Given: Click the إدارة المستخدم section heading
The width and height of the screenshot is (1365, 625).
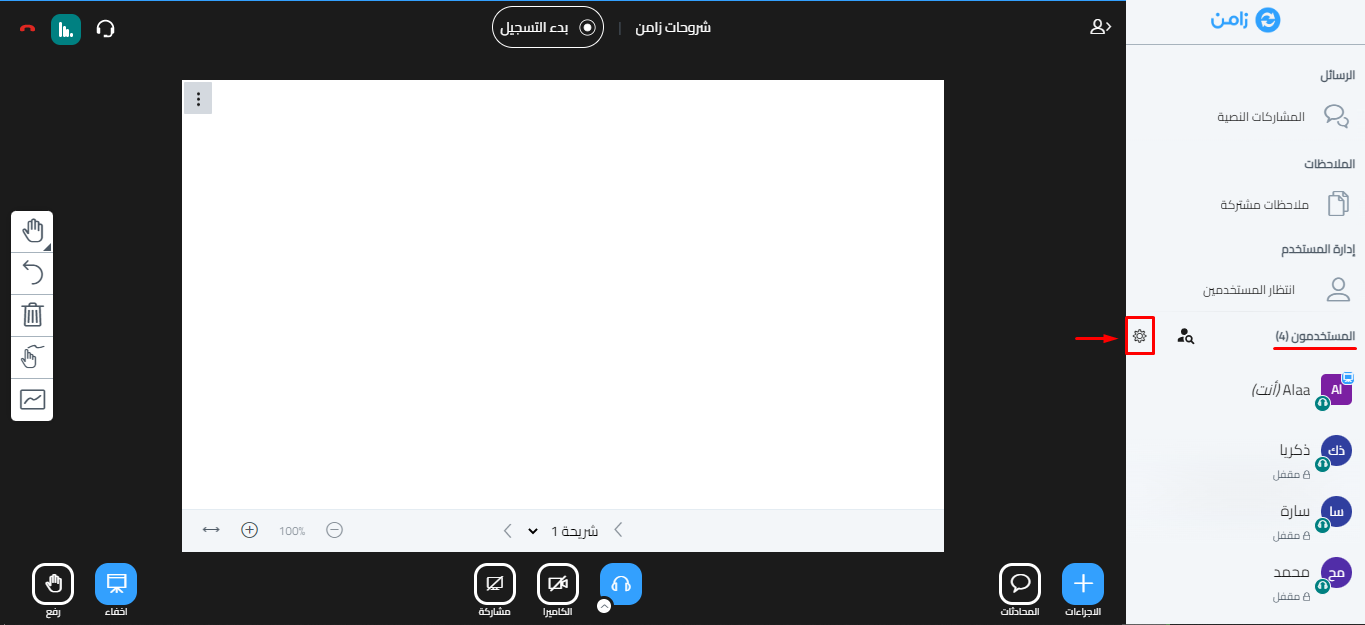Looking at the screenshot, I should (x=1318, y=249).
